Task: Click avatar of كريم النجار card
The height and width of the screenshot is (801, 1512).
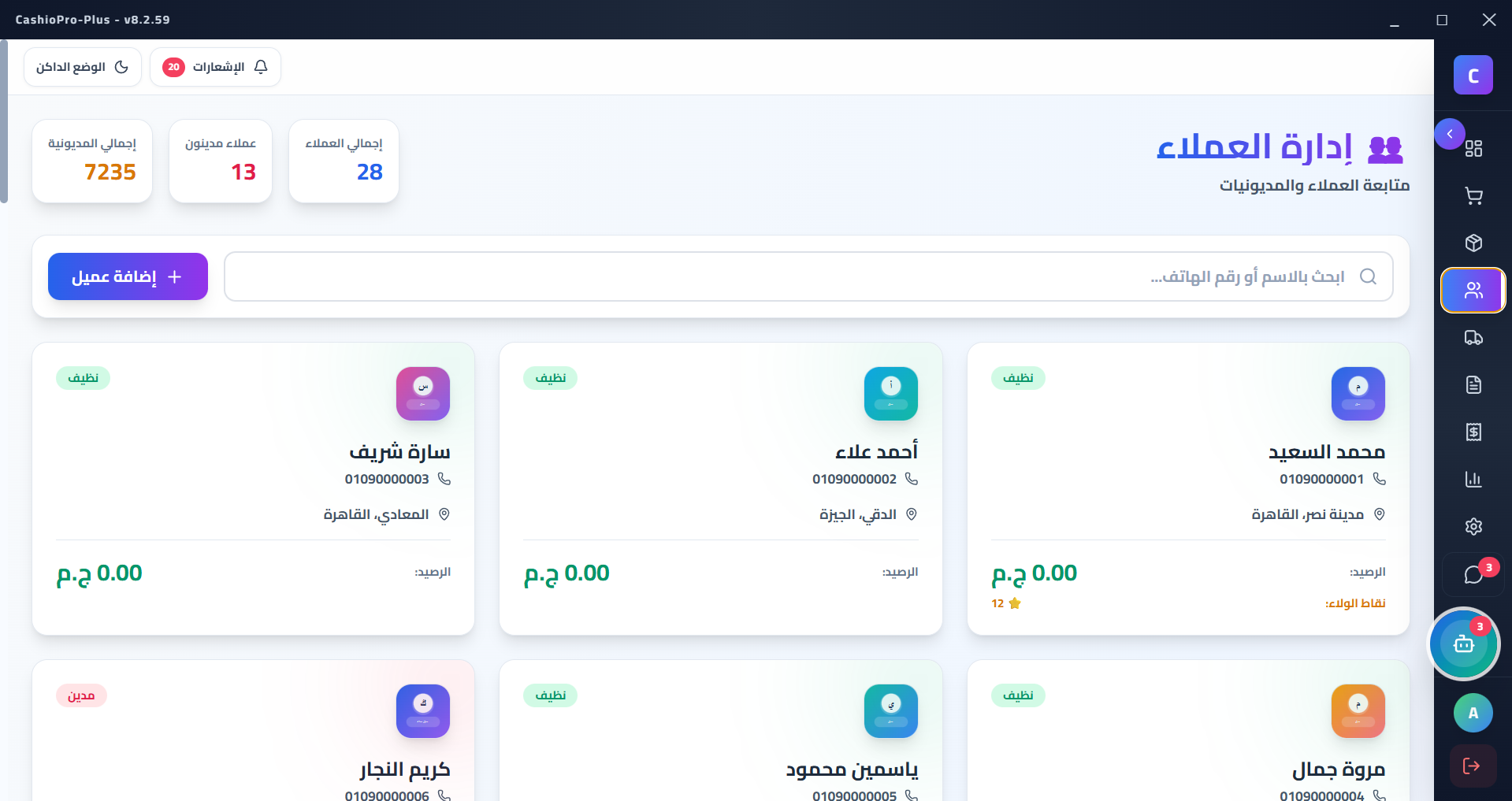Action: (423, 711)
